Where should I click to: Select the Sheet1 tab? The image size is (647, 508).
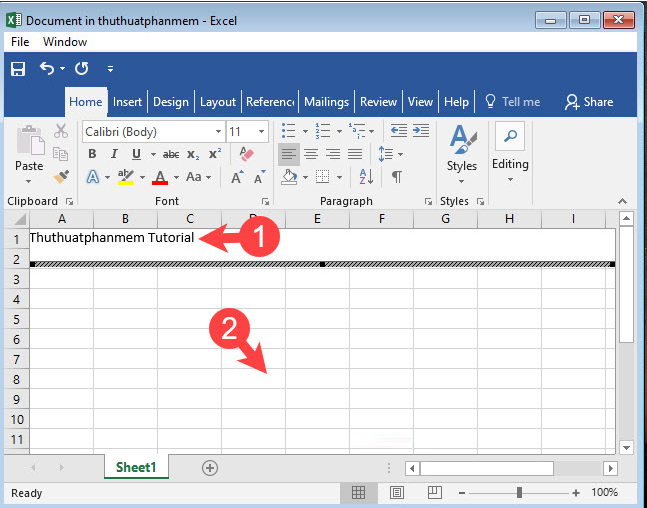coord(136,467)
